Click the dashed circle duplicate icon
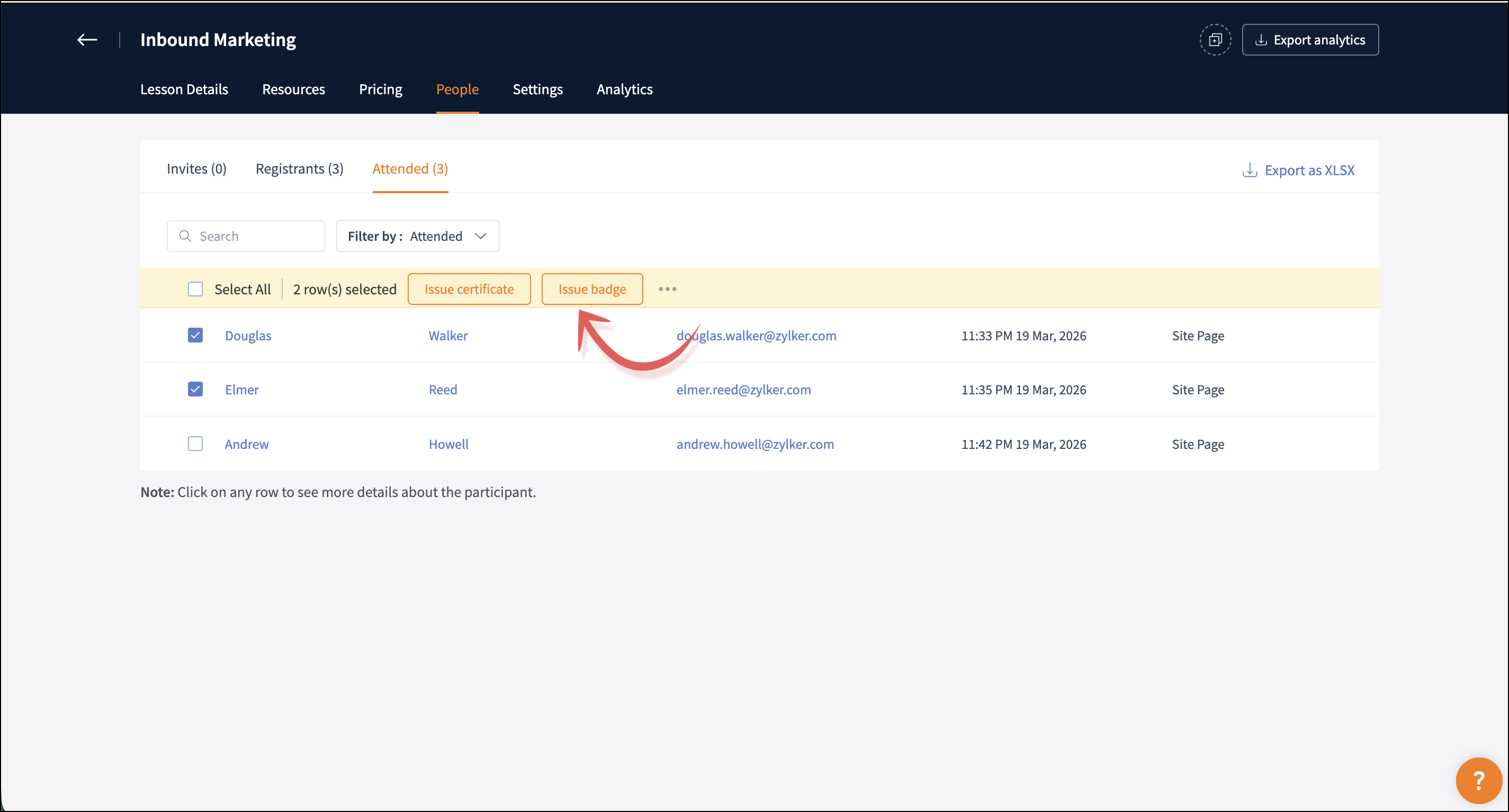Image resolution: width=1509 pixels, height=812 pixels. point(1215,40)
